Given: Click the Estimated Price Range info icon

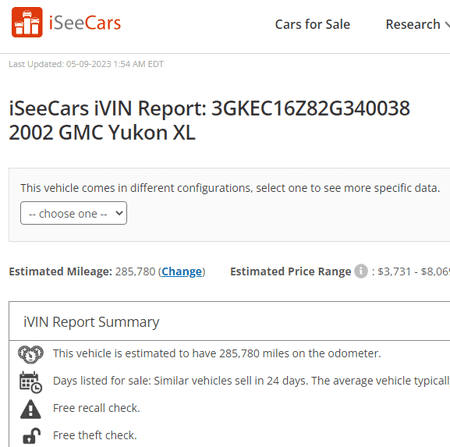Looking at the screenshot, I should [x=361, y=271].
